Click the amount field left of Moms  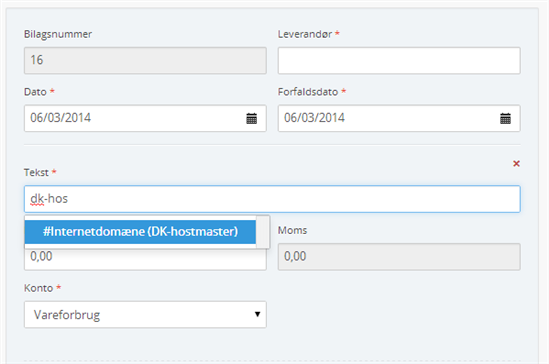pos(145,259)
